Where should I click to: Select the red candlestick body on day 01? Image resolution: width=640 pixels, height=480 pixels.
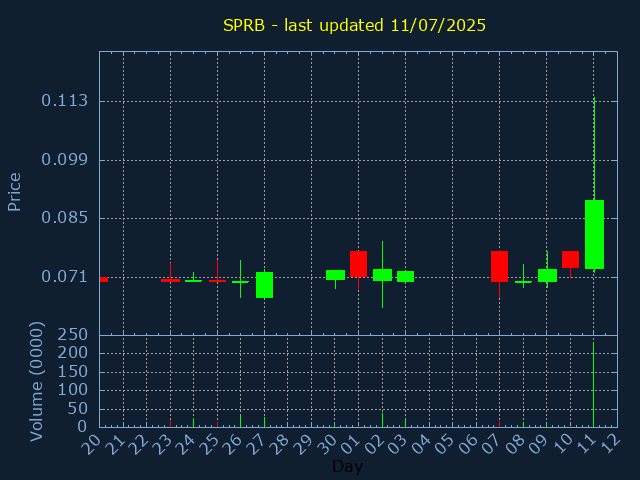coord(358,264)
